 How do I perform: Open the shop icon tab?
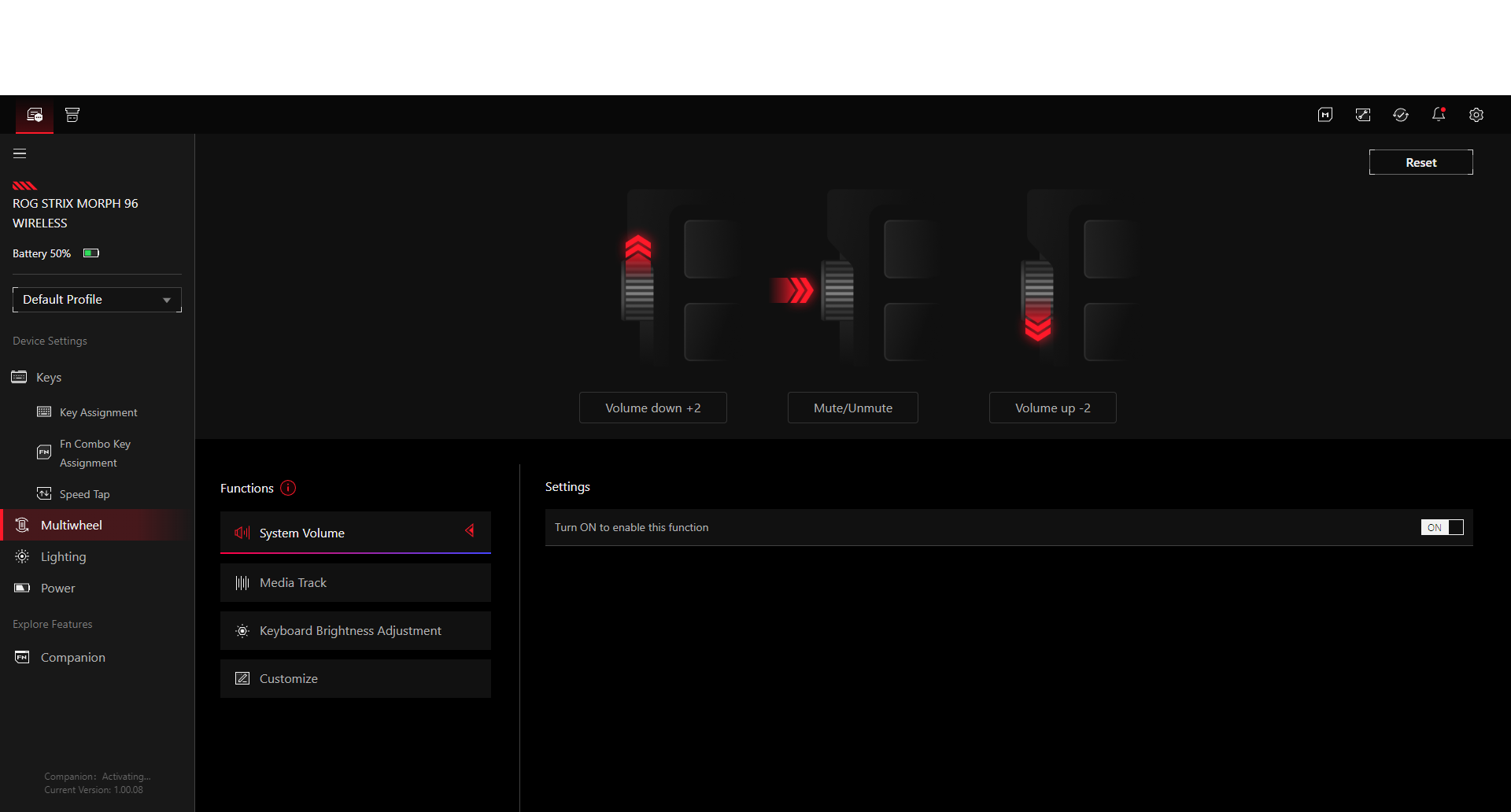click(72, 115)
